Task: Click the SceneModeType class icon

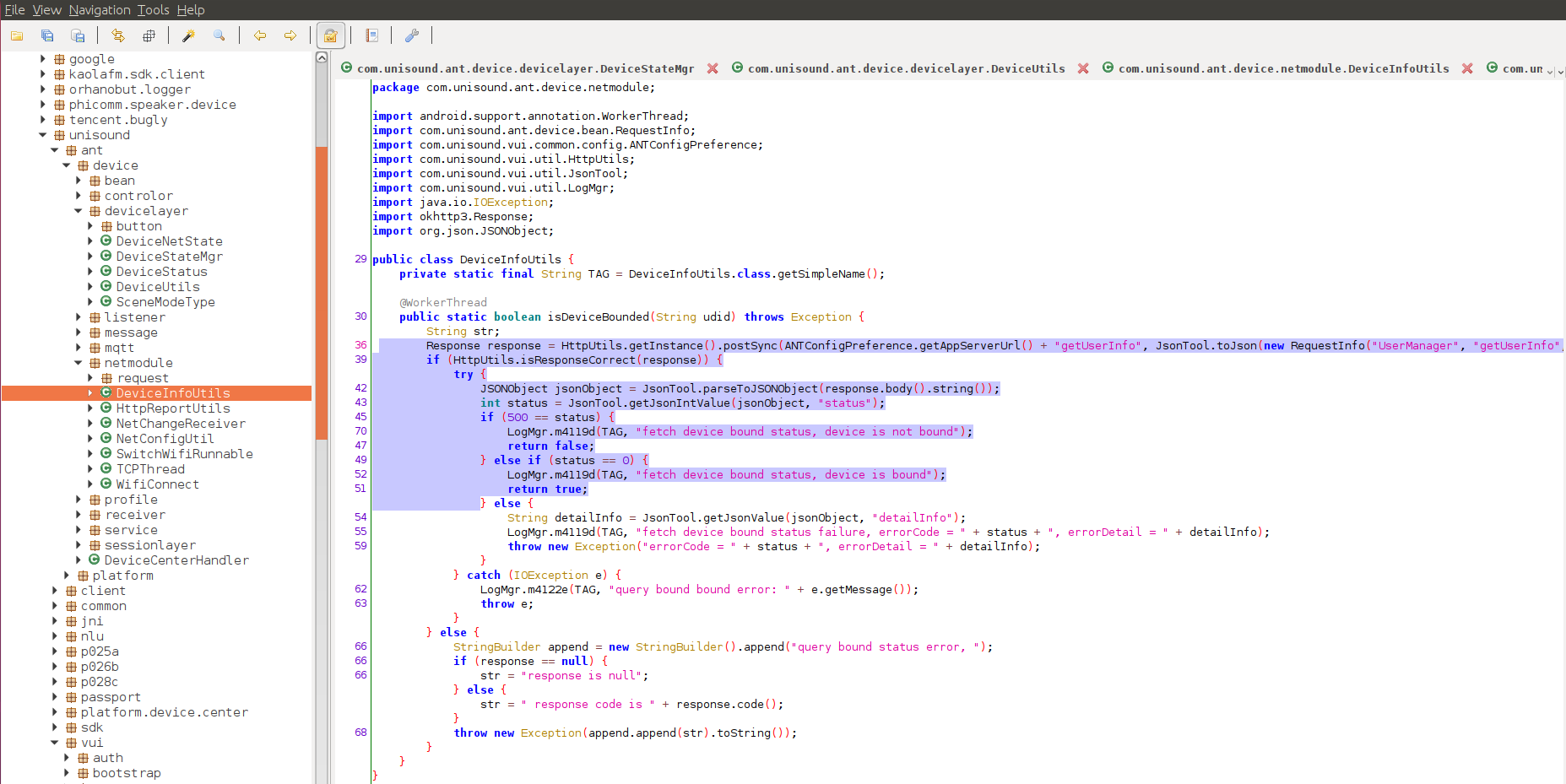Action: [106, 302]
